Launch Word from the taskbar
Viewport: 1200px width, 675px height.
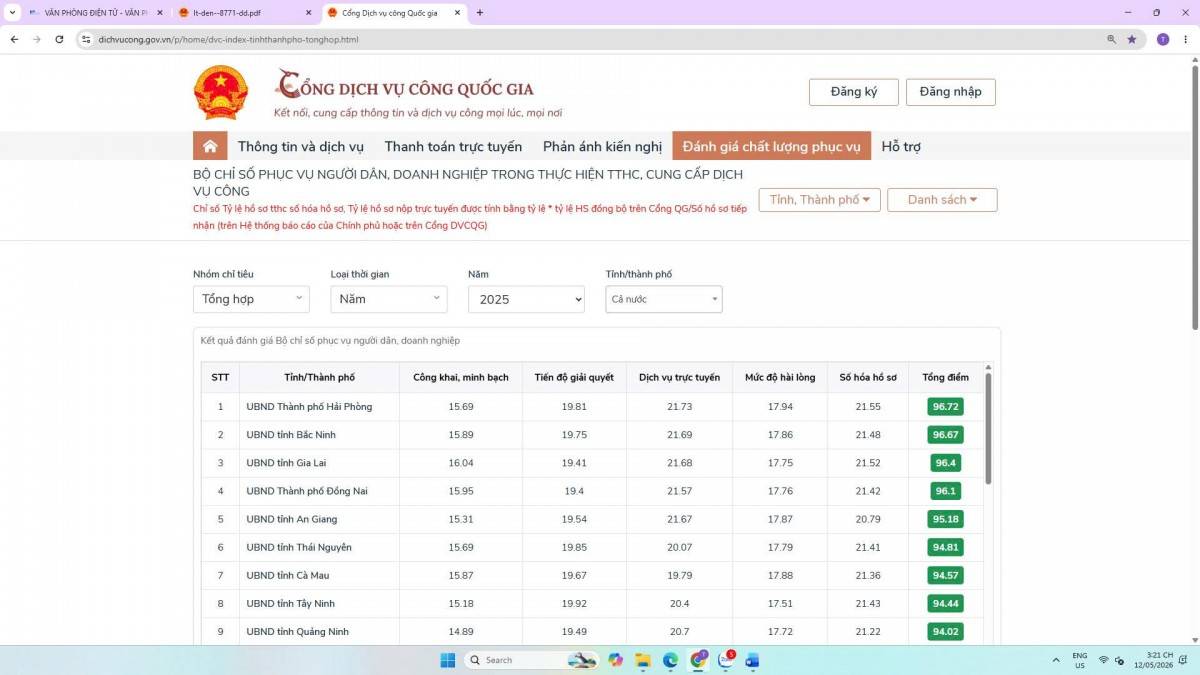coord(752,660)
